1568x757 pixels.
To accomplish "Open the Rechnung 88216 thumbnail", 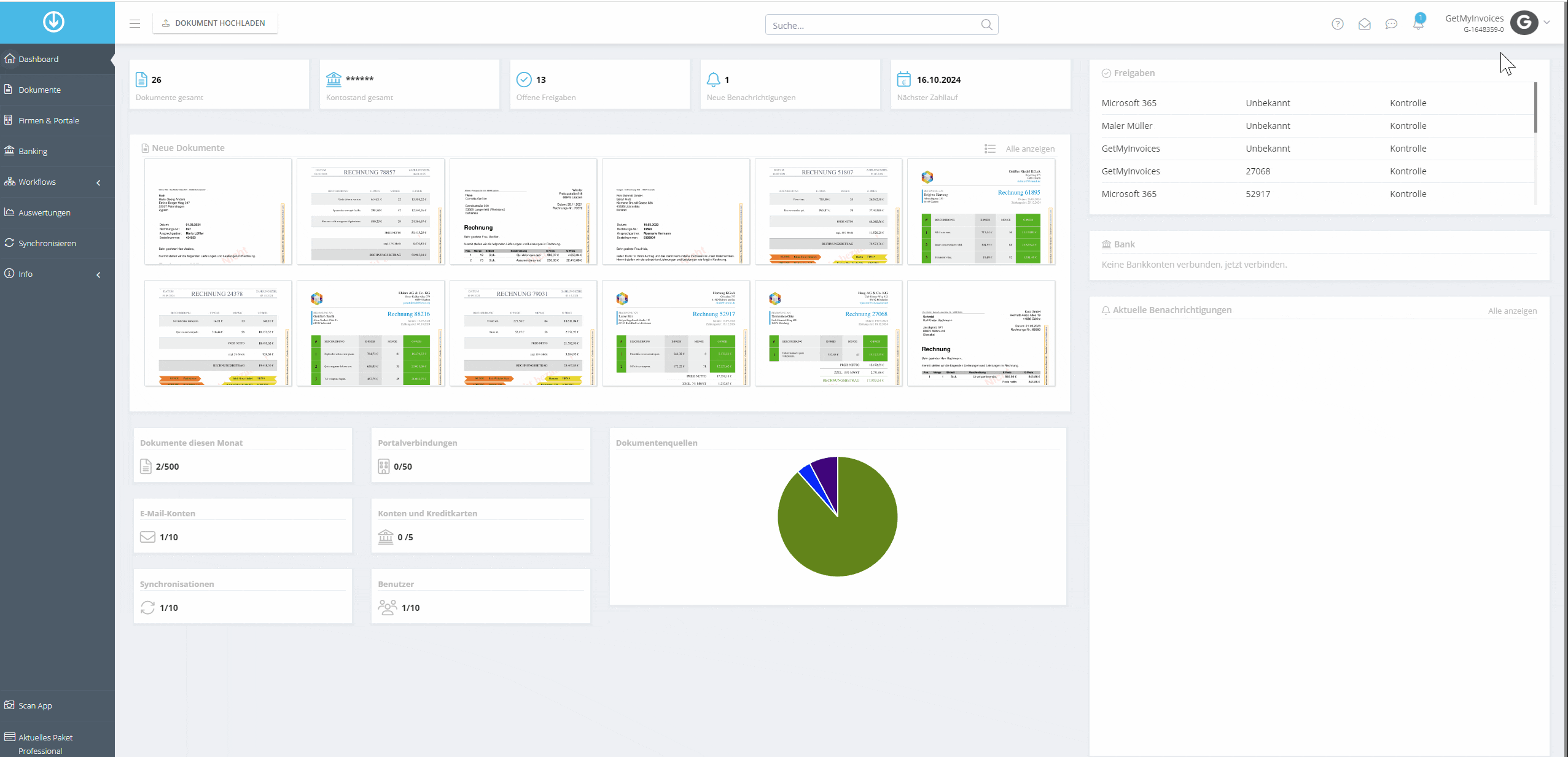I will 370,333.
